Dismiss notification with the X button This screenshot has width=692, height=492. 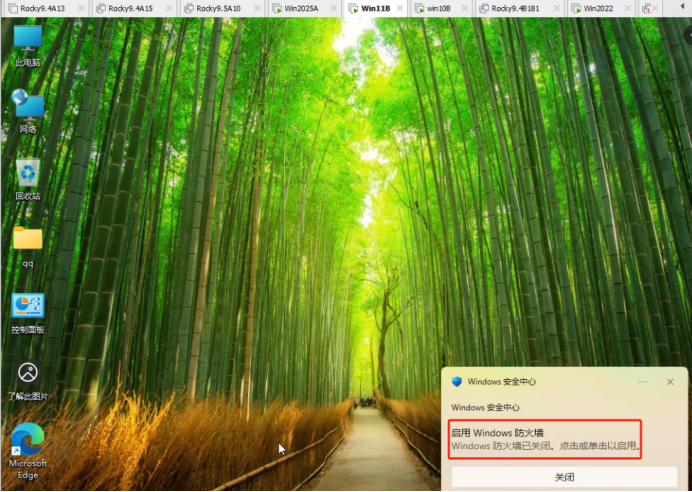(670, 382)
